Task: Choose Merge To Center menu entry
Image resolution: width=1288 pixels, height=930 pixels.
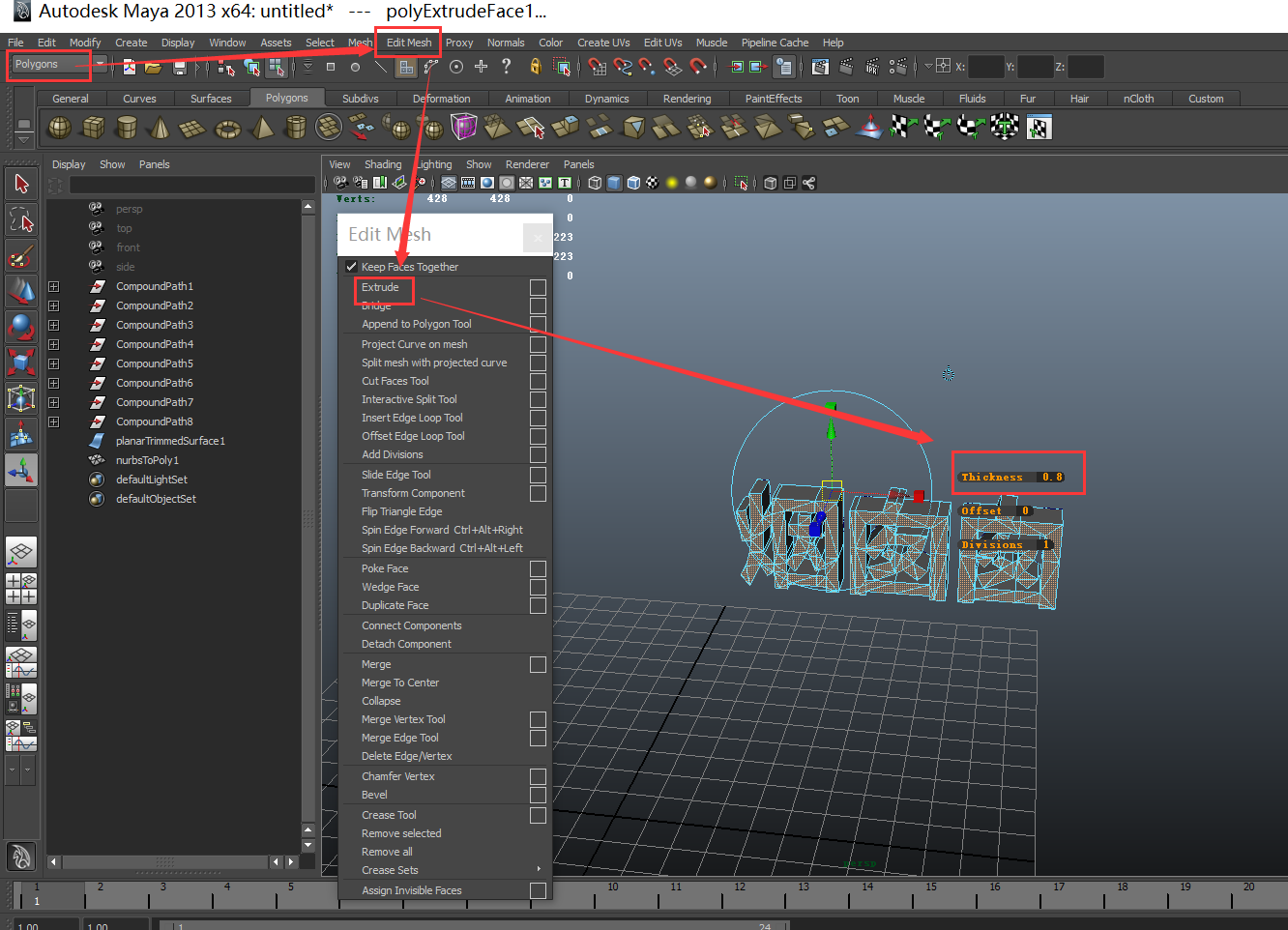Action: tap(400, 683)
